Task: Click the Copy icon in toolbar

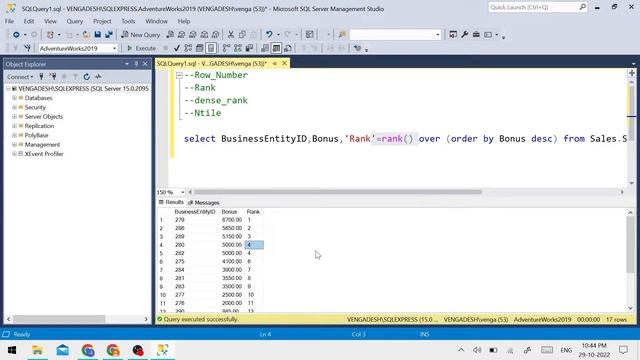Action: click(x=242, y=35)
